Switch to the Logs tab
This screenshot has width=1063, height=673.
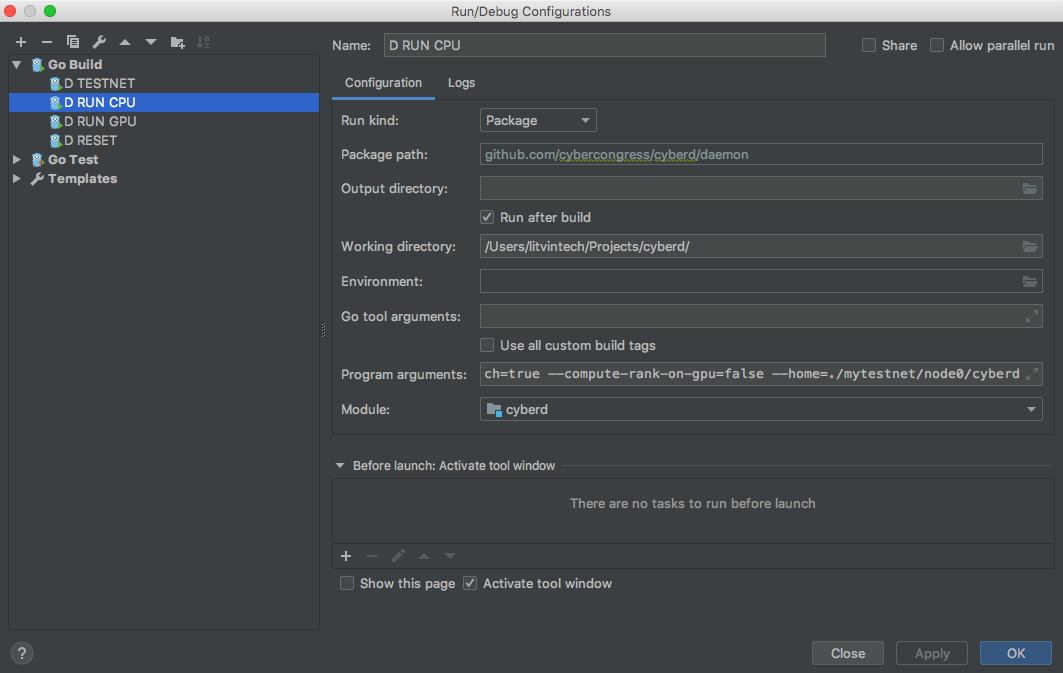coord(461,83)
